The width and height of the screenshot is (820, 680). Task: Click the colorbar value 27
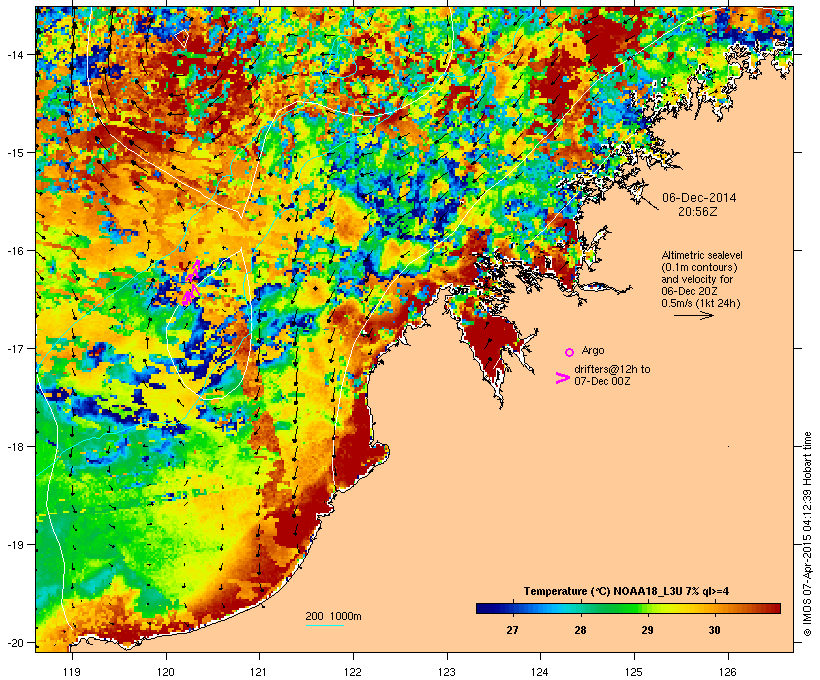point(512,630)
